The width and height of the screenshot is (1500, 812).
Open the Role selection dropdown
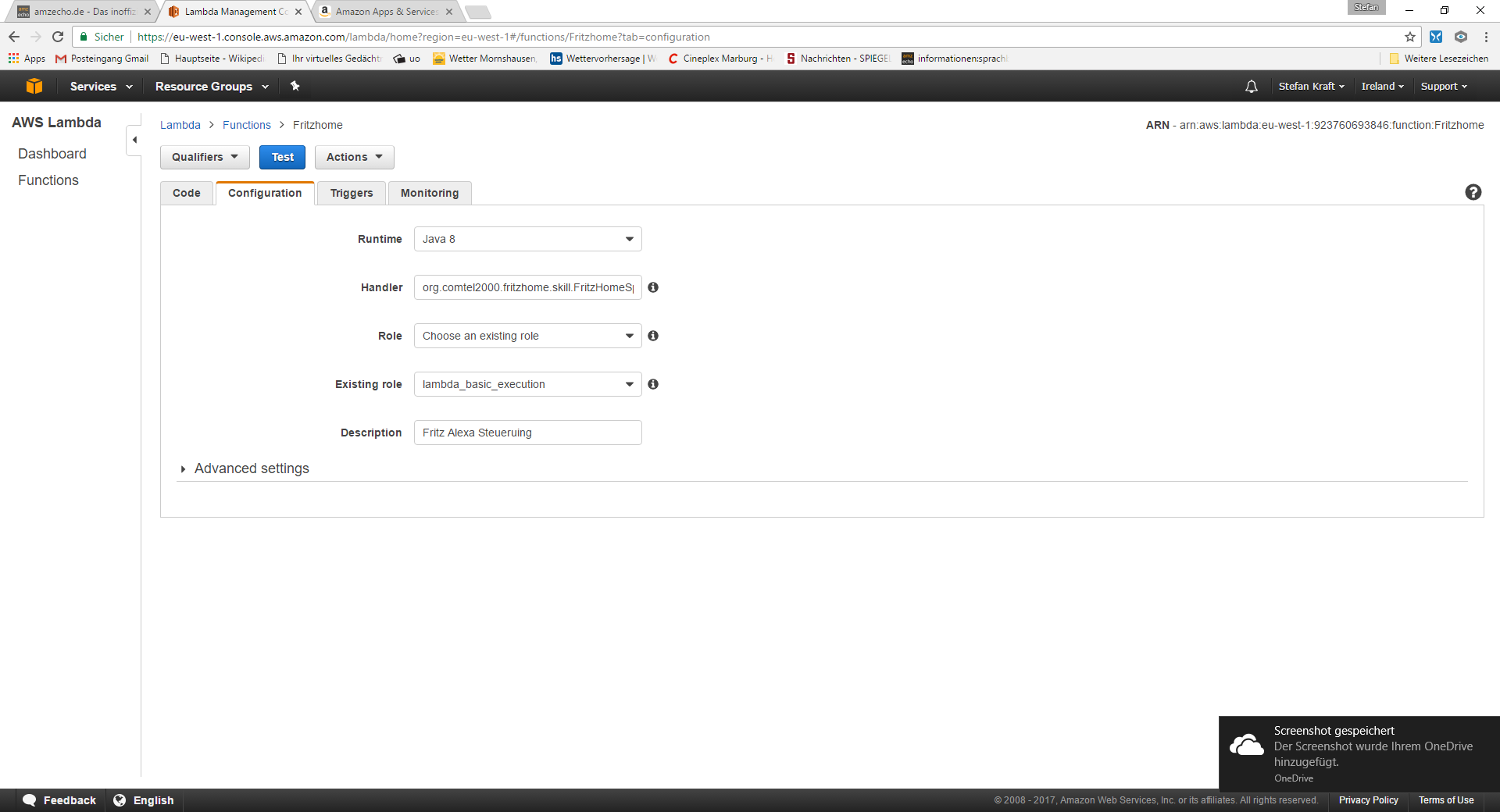(x=527, y=336)
